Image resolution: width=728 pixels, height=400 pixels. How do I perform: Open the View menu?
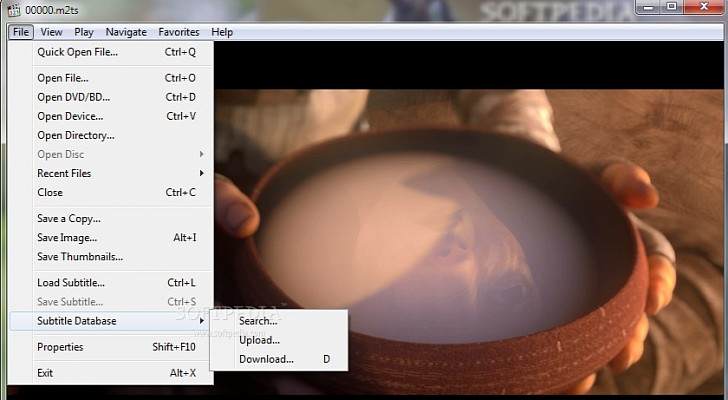point(51,32)
